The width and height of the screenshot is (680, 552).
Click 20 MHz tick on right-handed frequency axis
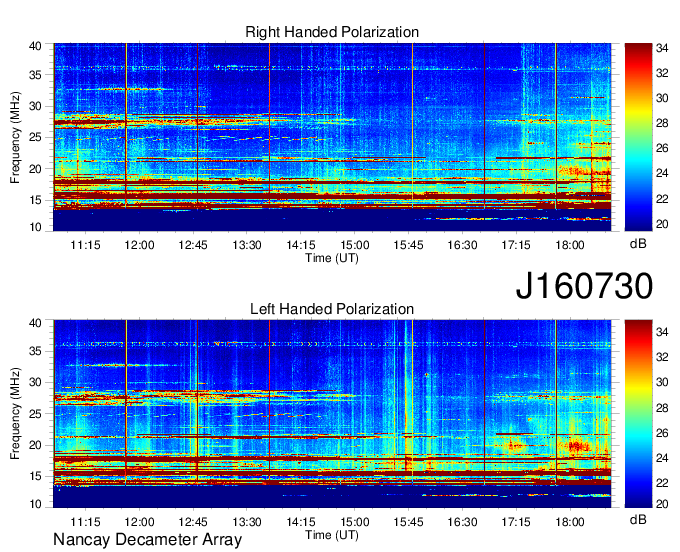(35, 169)
